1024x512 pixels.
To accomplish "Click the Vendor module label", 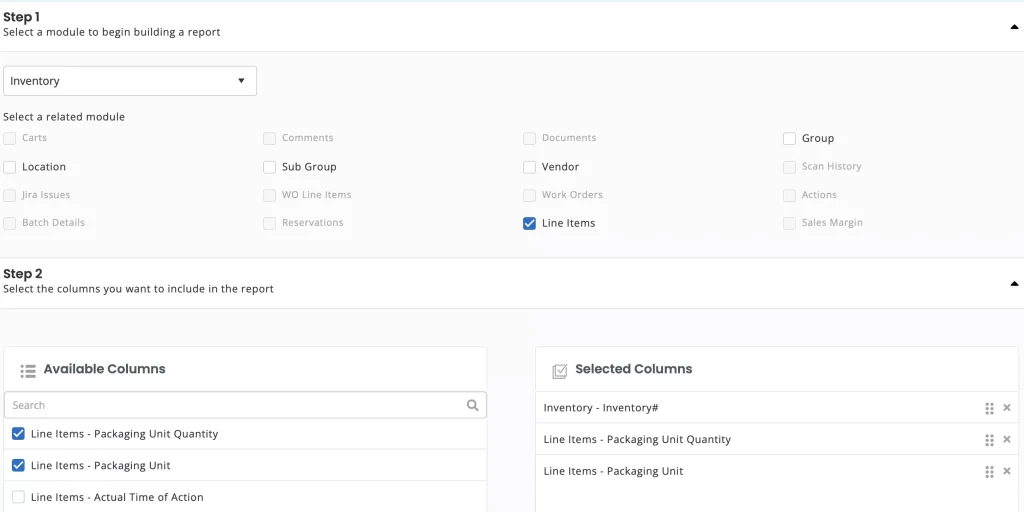I will point(560,167).
